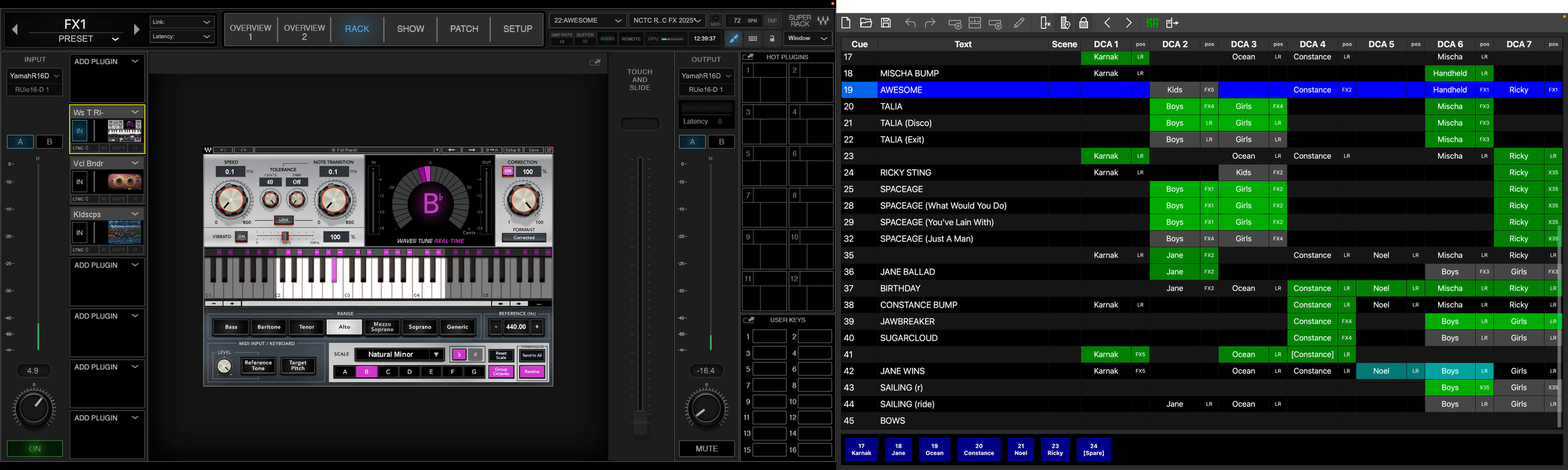
Task: Select the previous rack with the left arrow
Action: coord(15,29)
